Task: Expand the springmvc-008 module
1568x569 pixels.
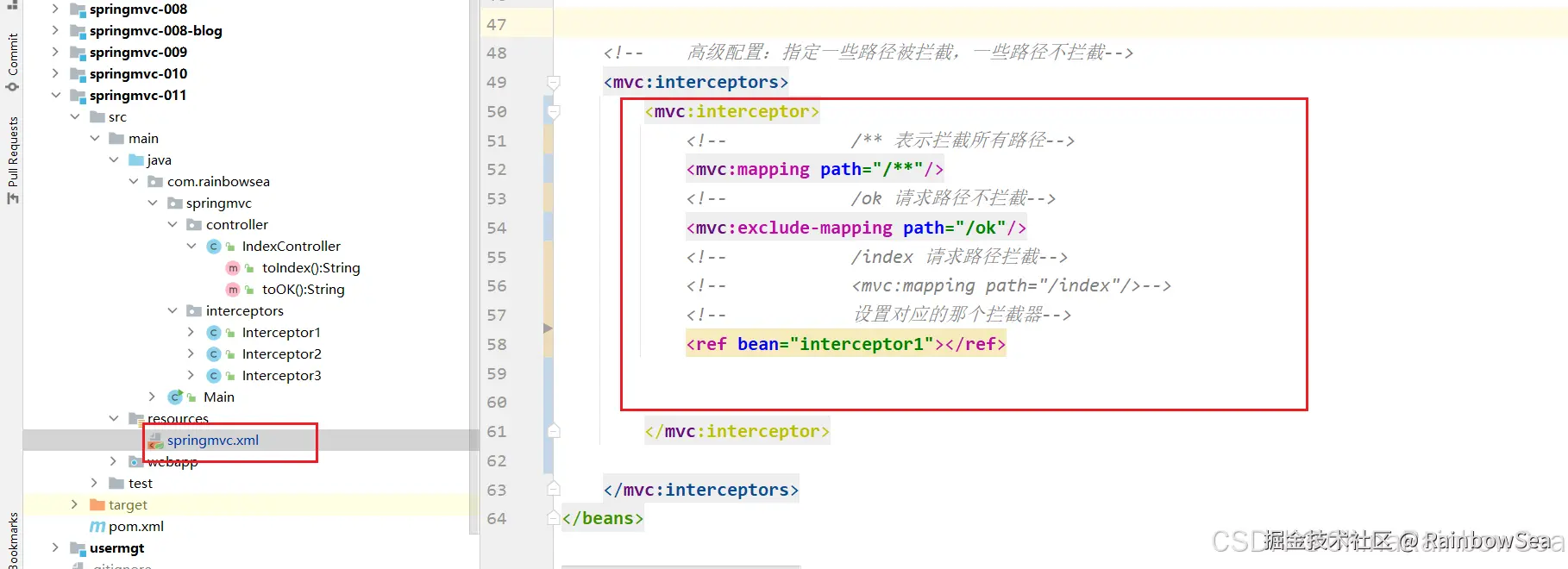Action: click(55, 9)
